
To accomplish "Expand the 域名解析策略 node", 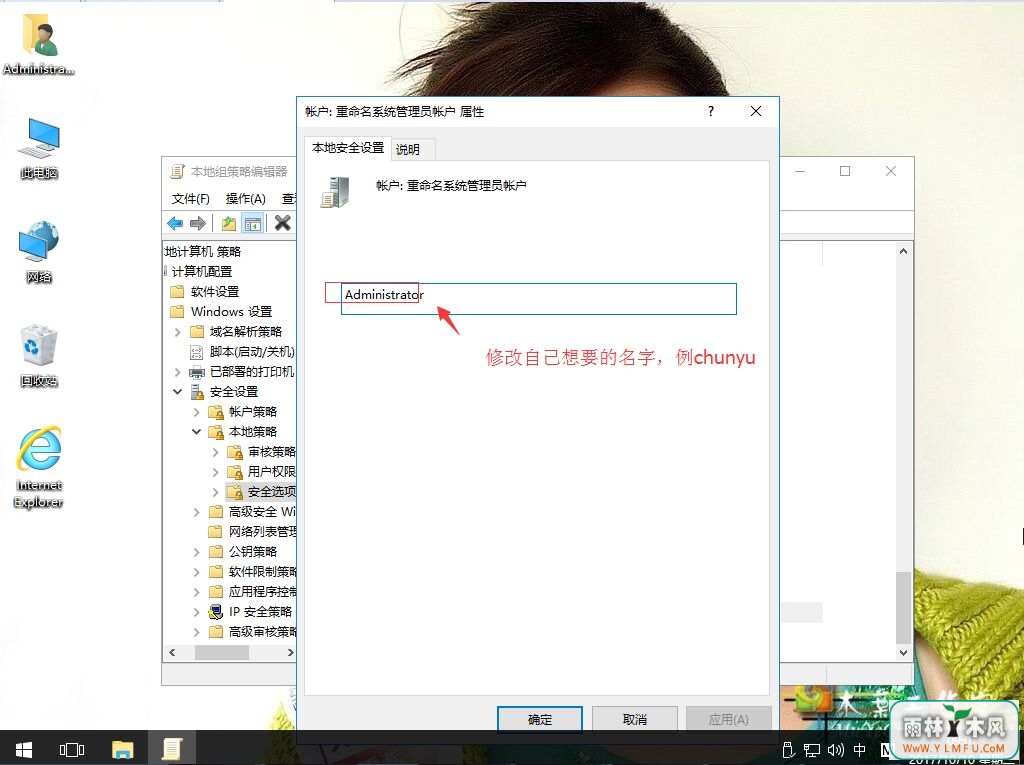I will [178, 332].
